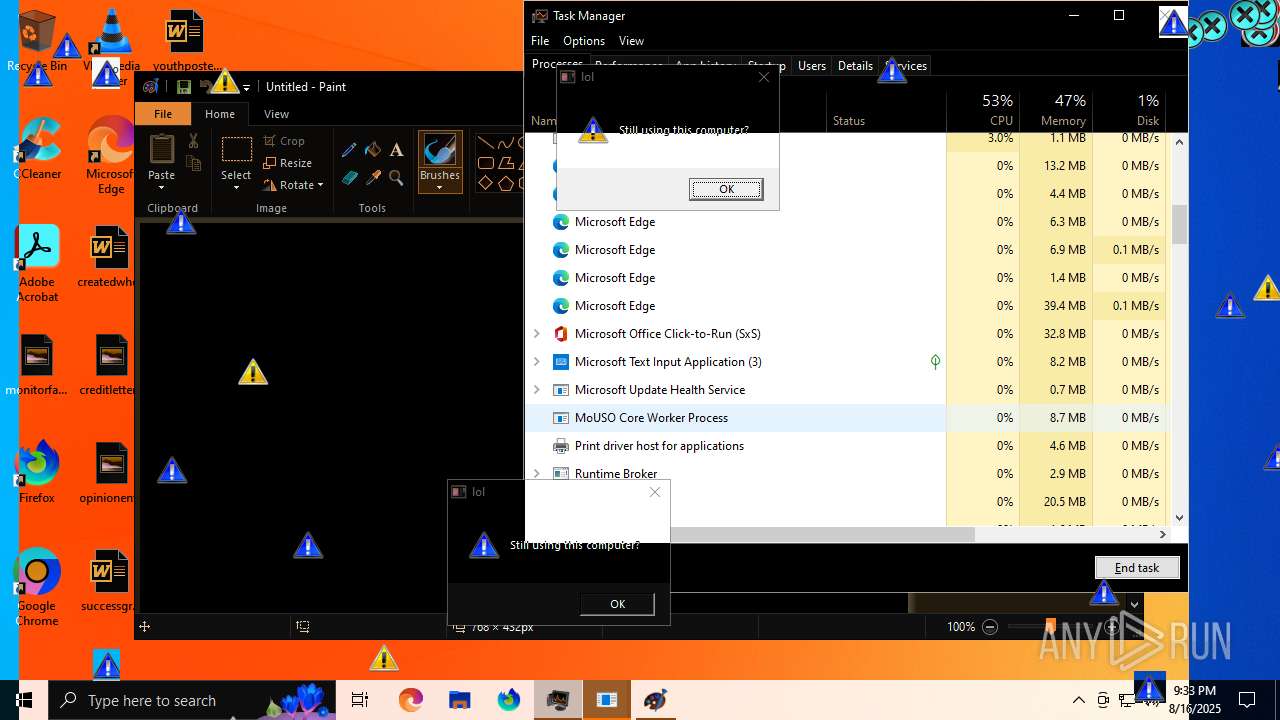Screen dimensions: 1280x720
Task: Zoom out with Paint's minus button
Action: (x=990, y=627)
